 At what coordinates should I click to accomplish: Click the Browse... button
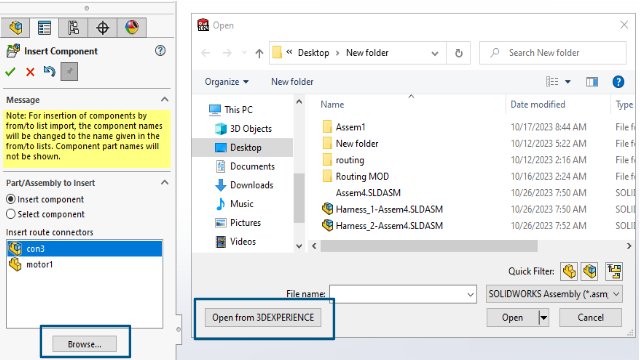pos(84,344)
